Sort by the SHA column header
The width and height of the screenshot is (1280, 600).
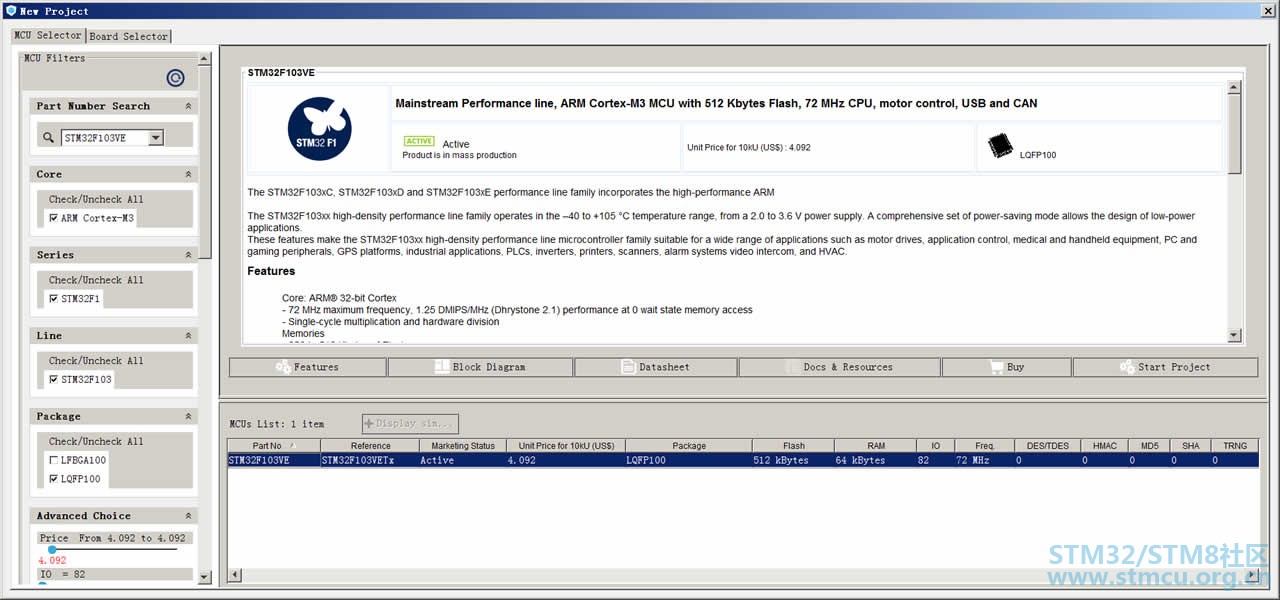click(x=1190, y=446)
